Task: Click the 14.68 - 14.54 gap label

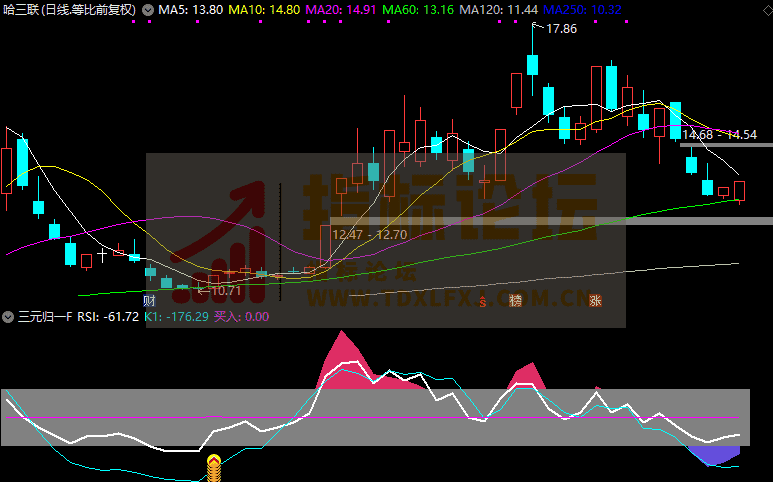Action: click(719, 135)
